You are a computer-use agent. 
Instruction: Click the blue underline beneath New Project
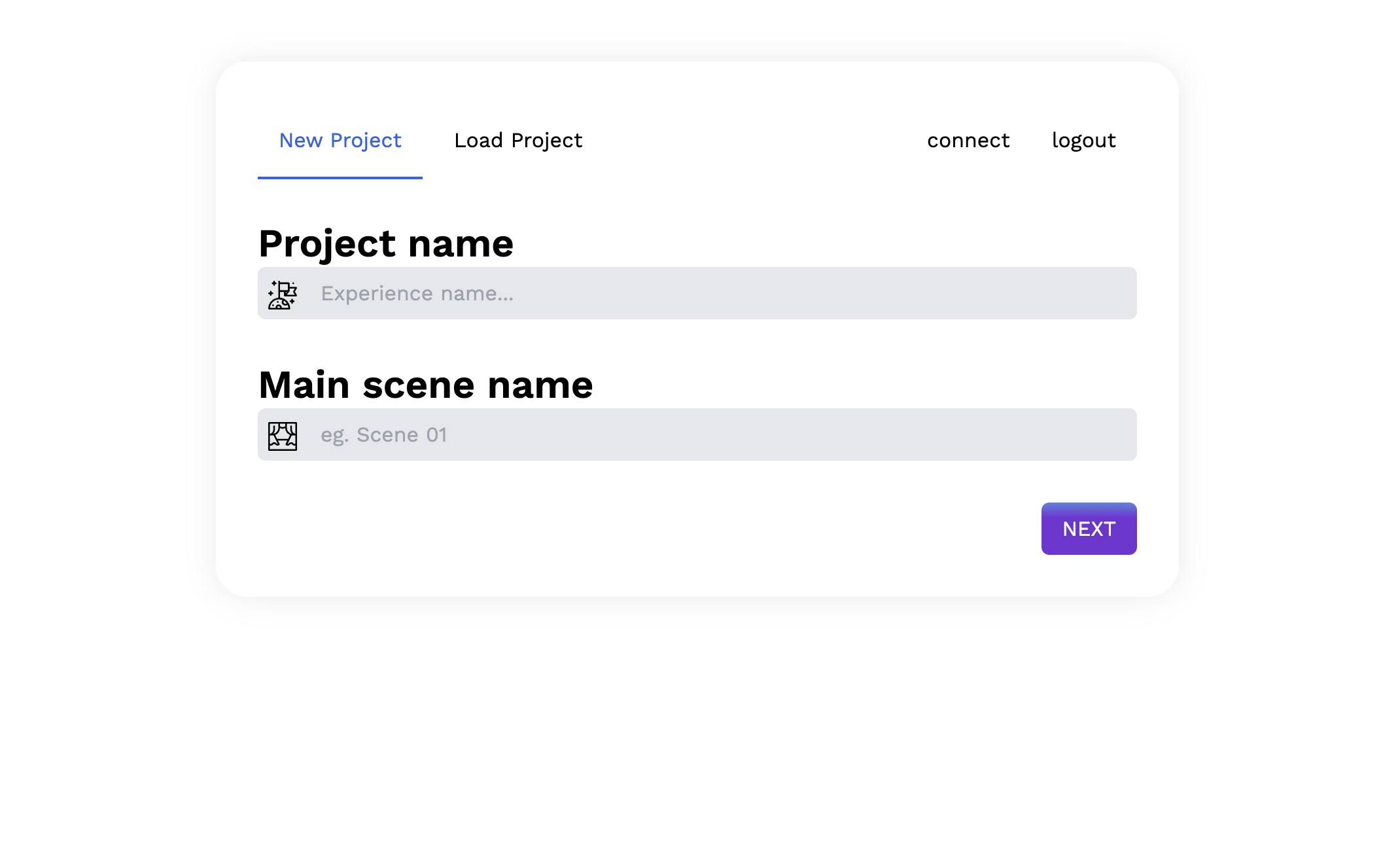(x=340, y=177)
